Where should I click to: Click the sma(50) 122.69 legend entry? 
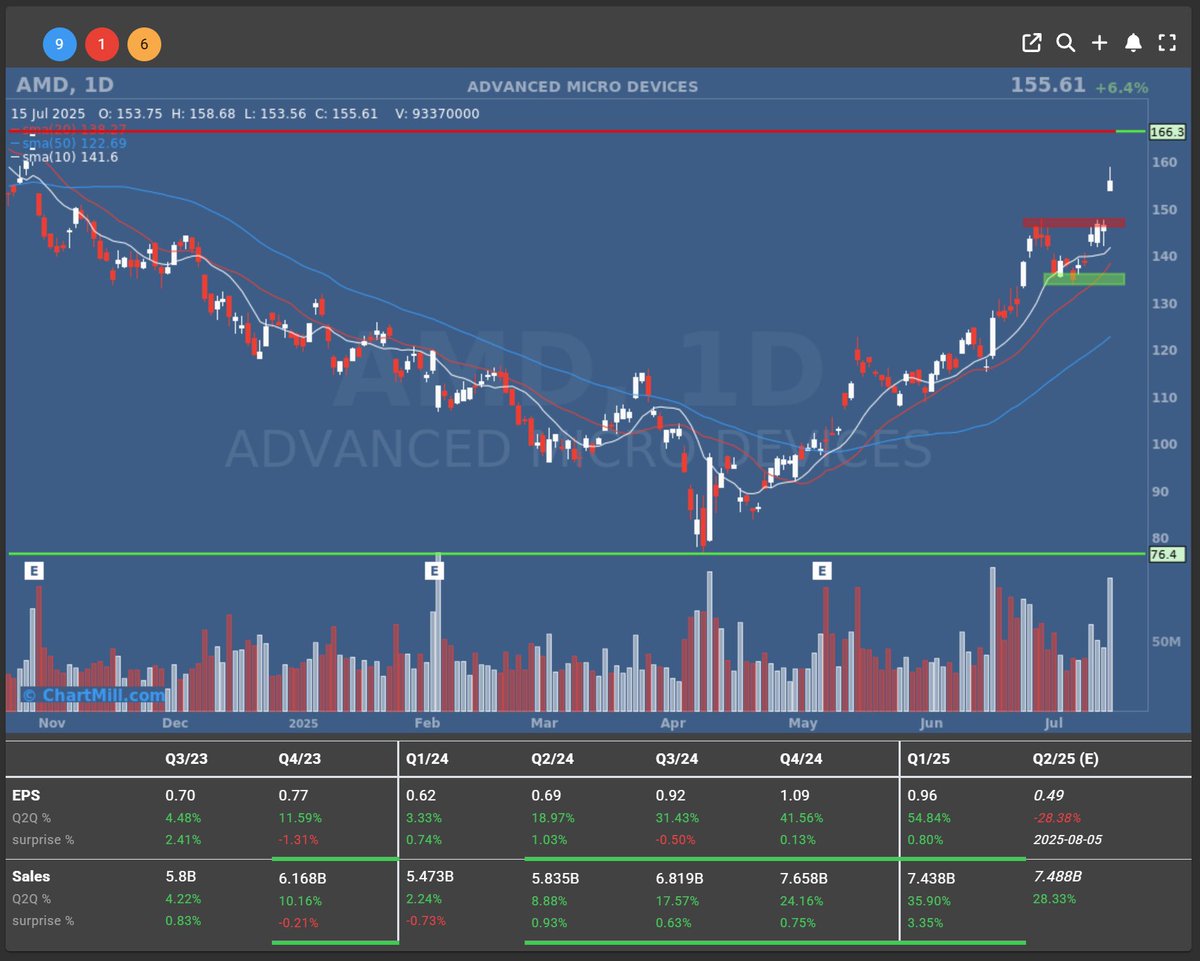(69, 143)
